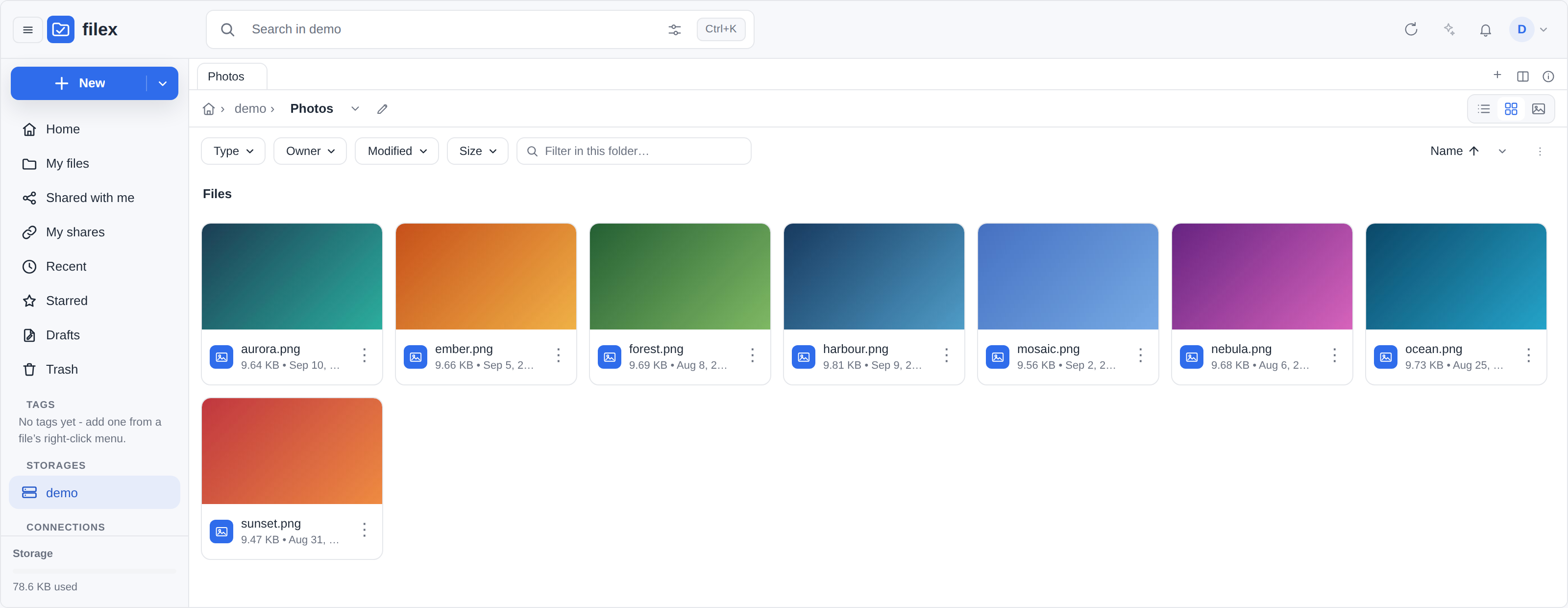Open more options for ember.png
This screenshot has height=608, width=1568.
[x=558, y=355]
